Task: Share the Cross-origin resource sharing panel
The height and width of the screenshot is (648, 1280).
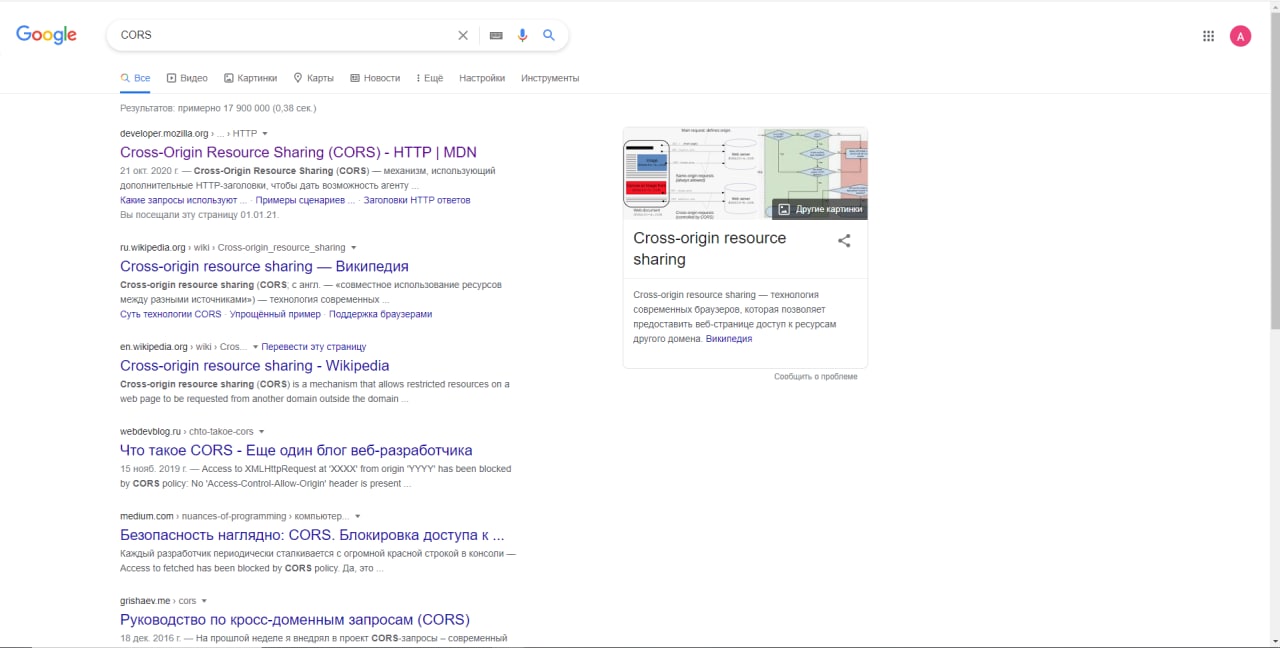Action: point(844,240)
